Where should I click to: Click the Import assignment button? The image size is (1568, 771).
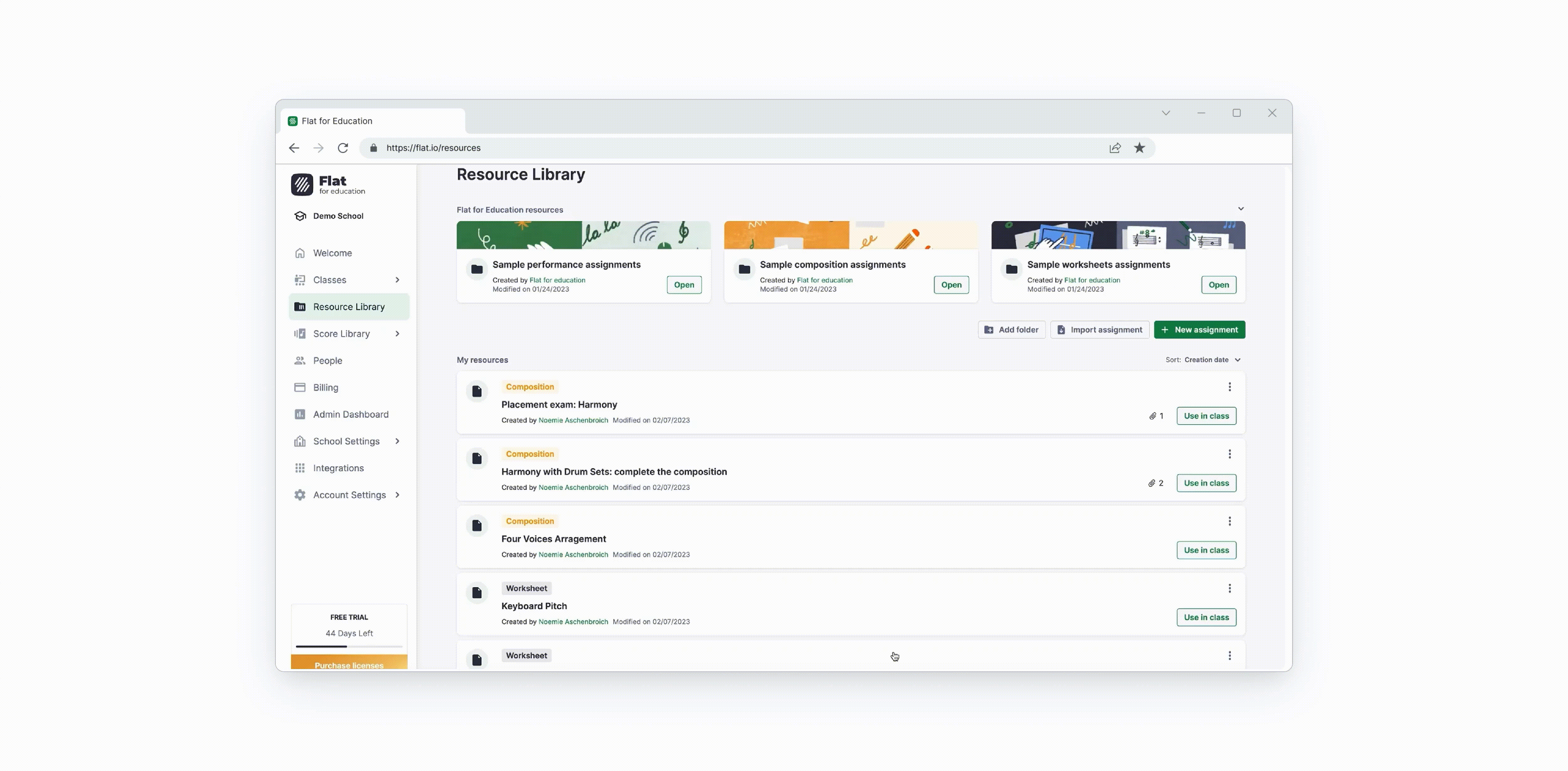coord(1100,330)
